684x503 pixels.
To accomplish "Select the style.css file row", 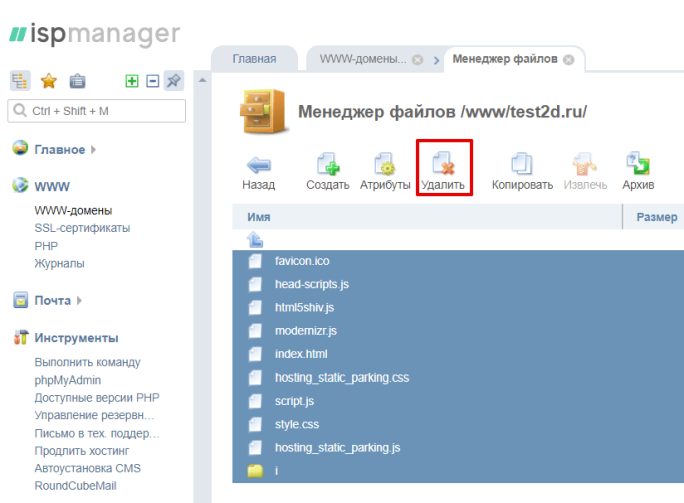I will [458, 424].
